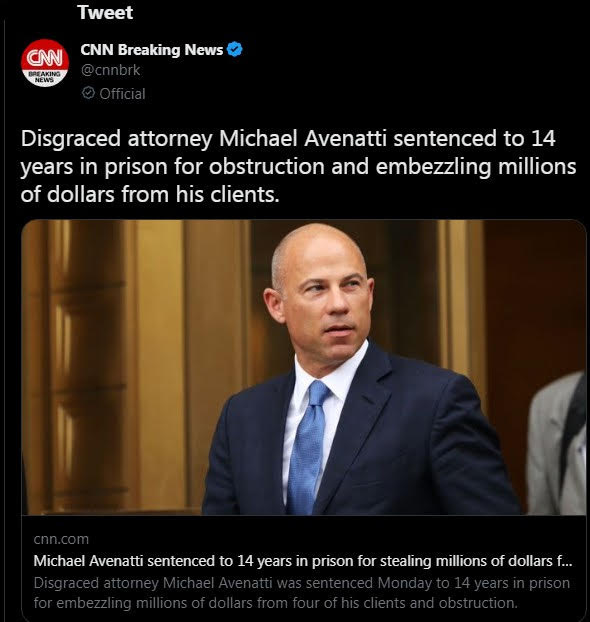This screenshot has width=590, height=622.
Task: Click the blue tie in the photo
Action: [308, 446]
